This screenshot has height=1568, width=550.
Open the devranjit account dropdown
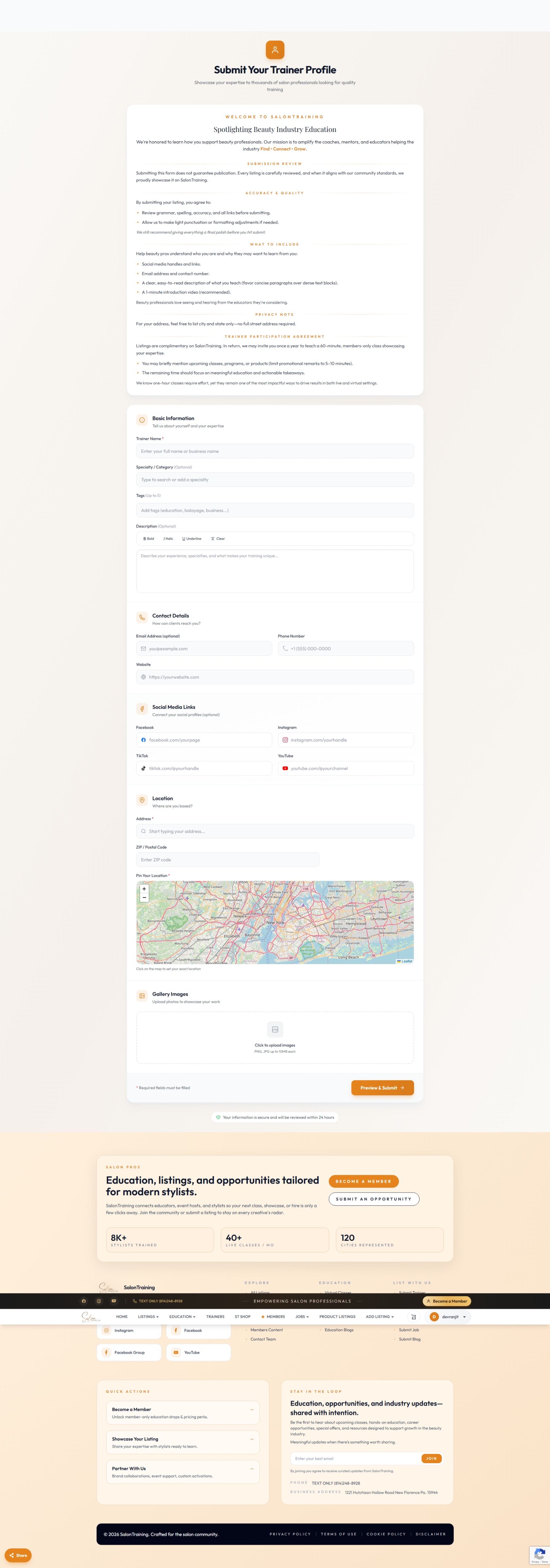click(448, 1317)
